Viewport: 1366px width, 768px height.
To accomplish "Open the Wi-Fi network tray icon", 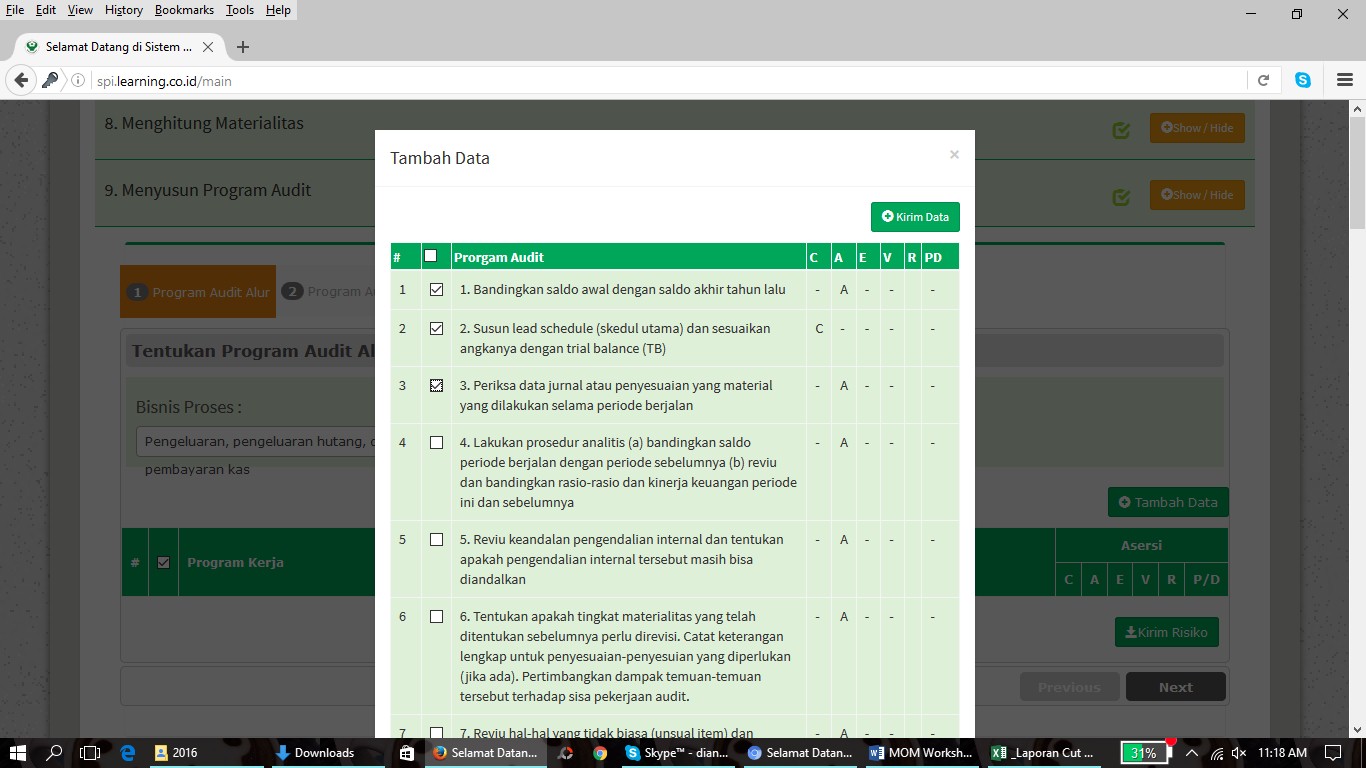I will (1217, 753).
